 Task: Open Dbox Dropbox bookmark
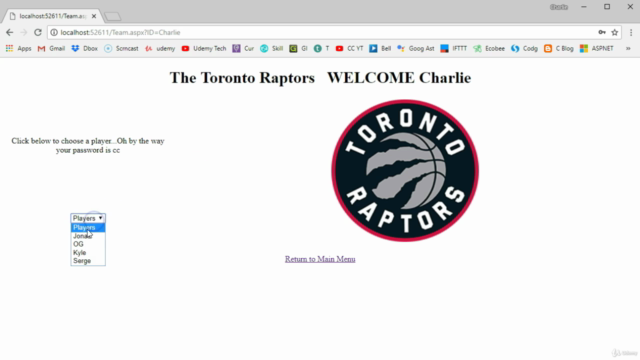(84, 49)
